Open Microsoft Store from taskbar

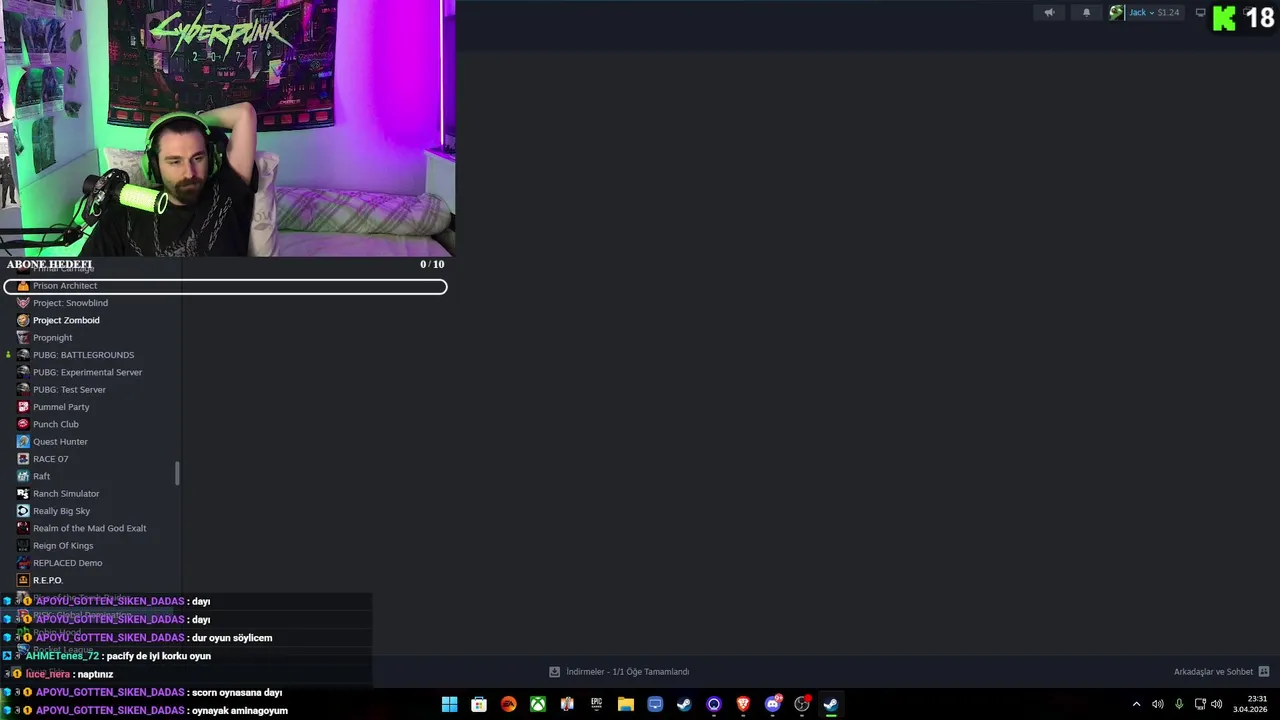click(479, 704)
